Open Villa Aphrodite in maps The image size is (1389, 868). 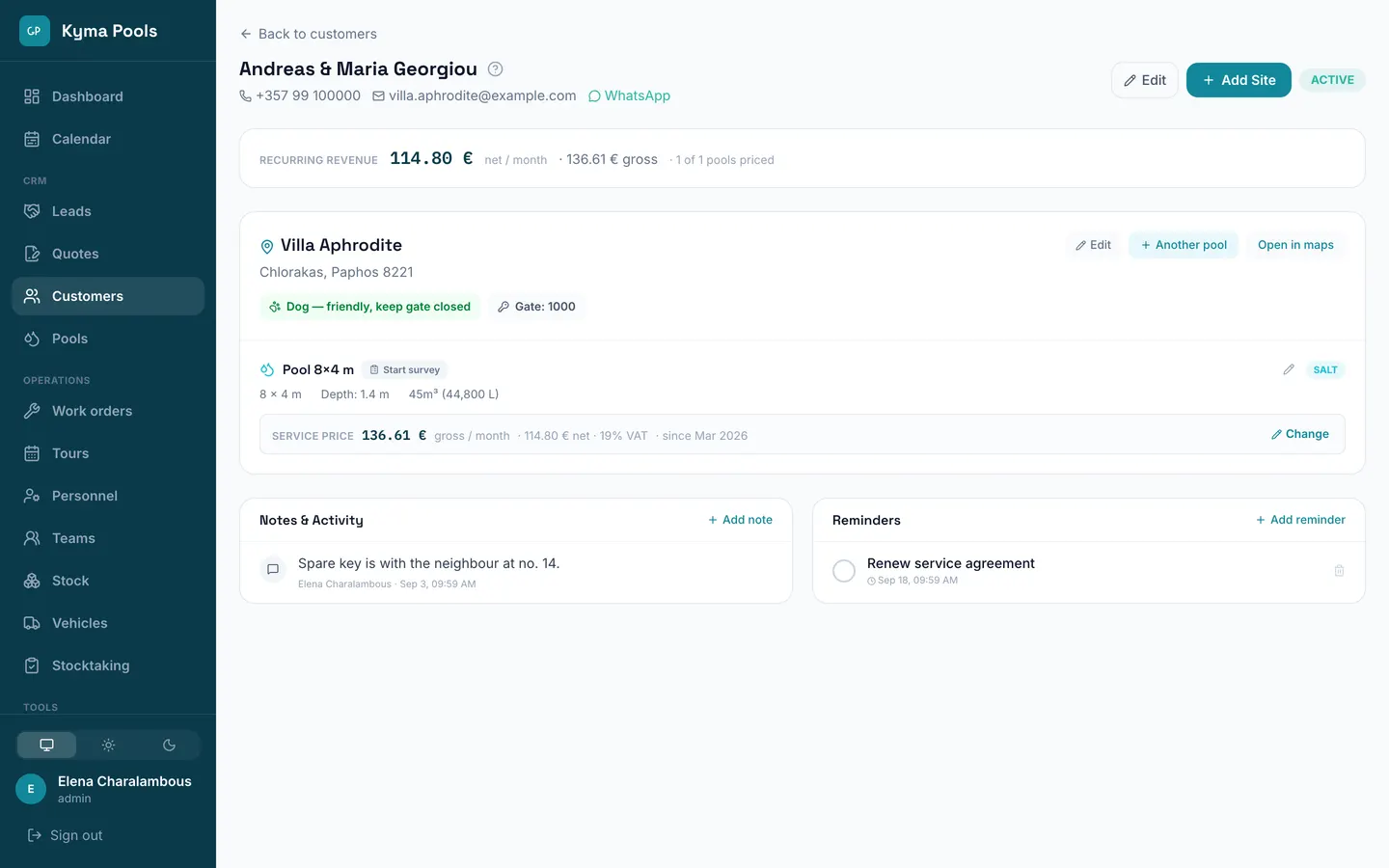point(1295,245)
